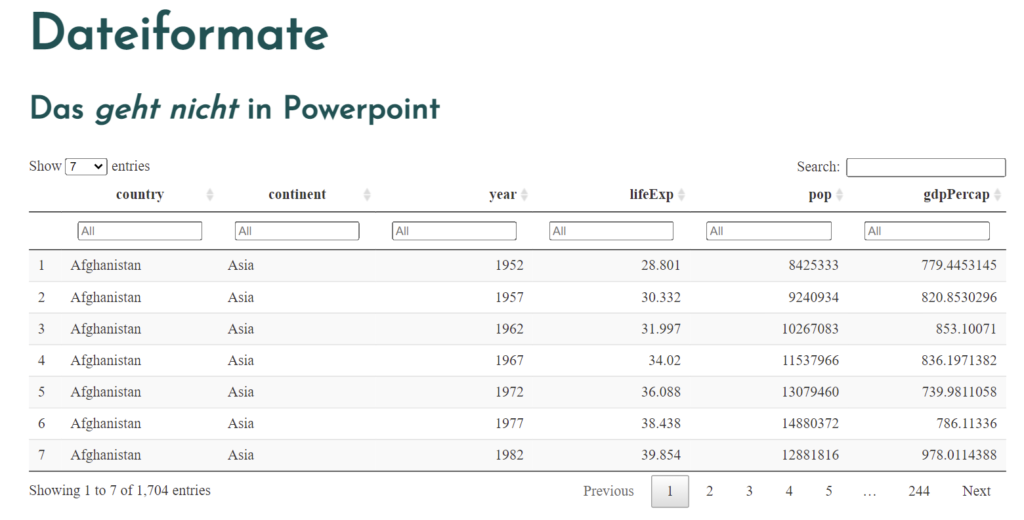Click lifeExp value 31.997

click(x=660, y=329)
